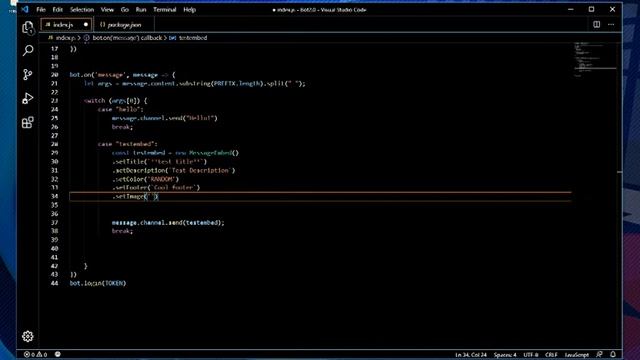Click the .setTitle line on line 30

pos(159,162)
